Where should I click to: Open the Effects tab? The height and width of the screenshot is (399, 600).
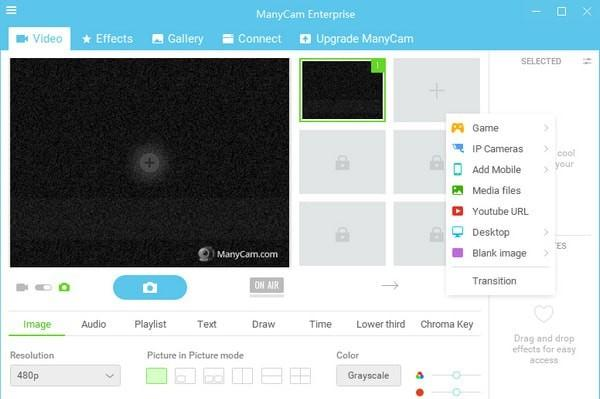(x=108, y=39)
